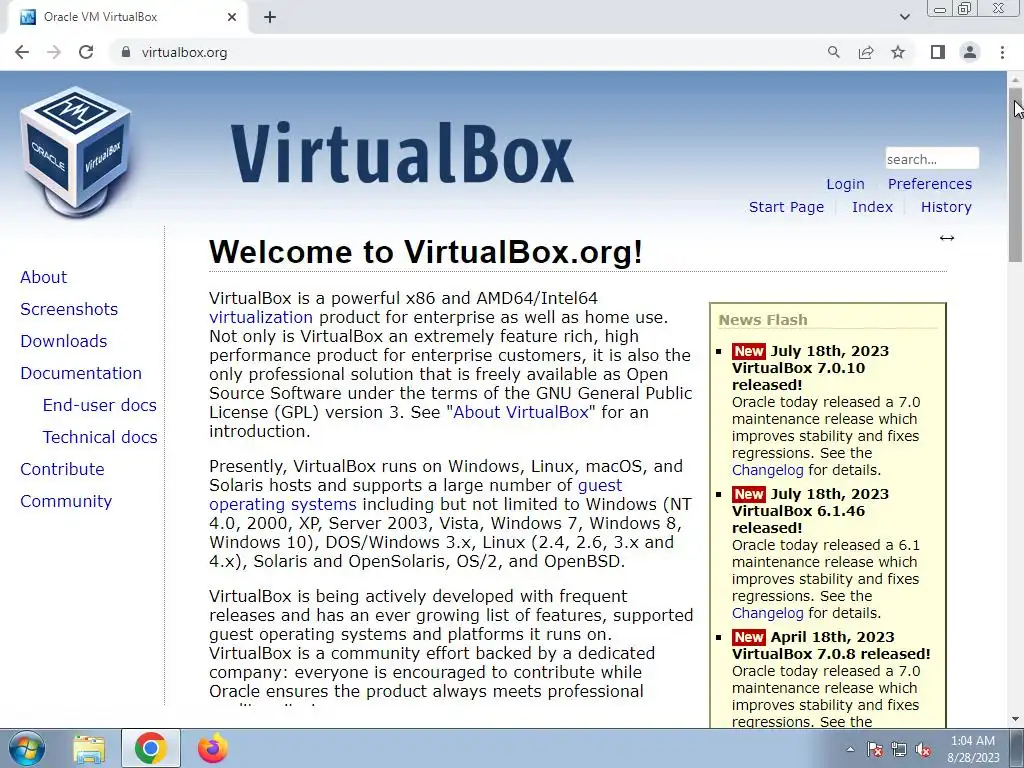Open Screenshots in the sidebar
The width and height of the screenshot is (1024, 768).
pos(69,309)
